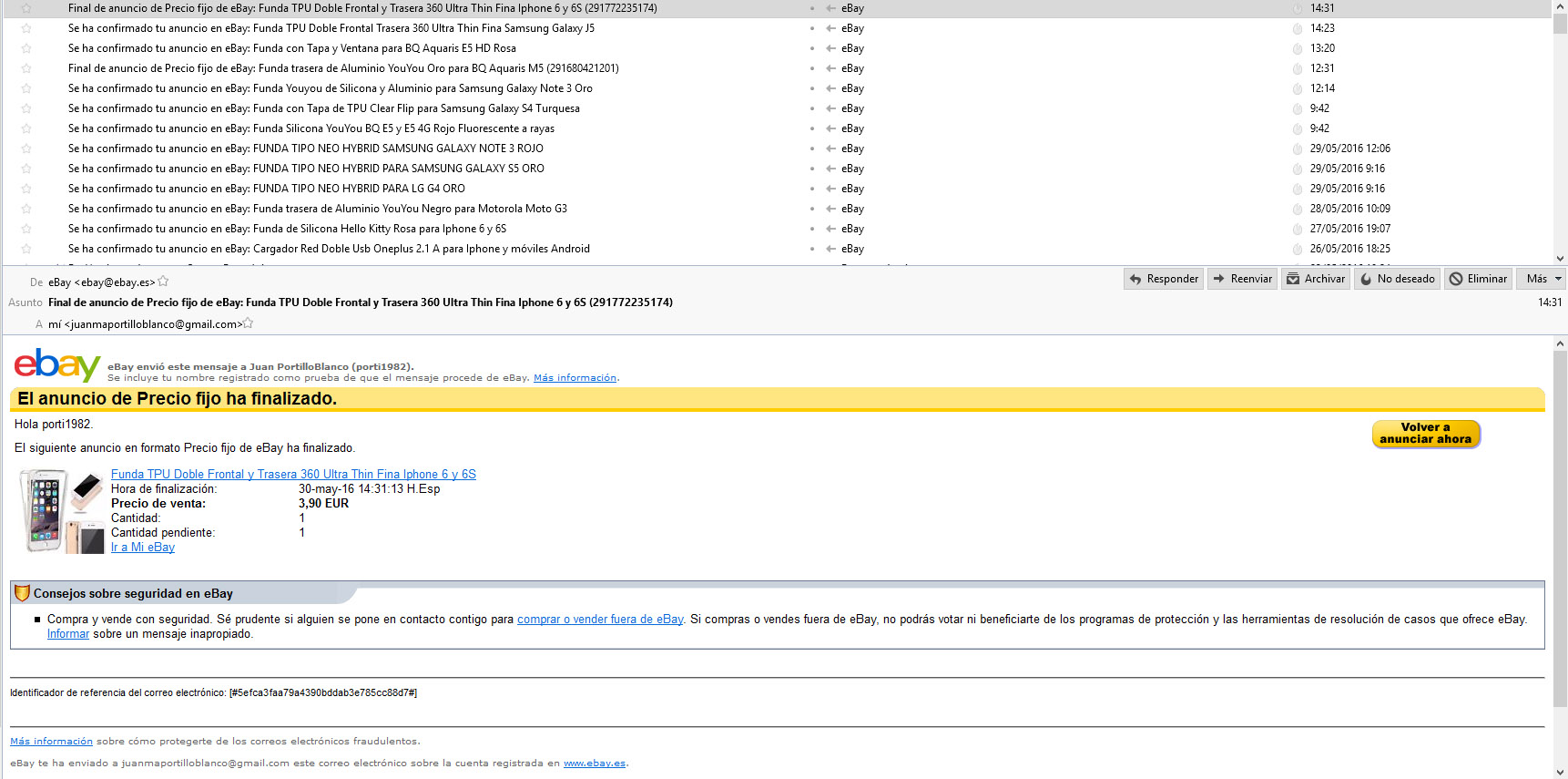1568x779 pixels.
Task: Star the Samsung Galaxy S4 Turquesa email
Action: [26, 108]
